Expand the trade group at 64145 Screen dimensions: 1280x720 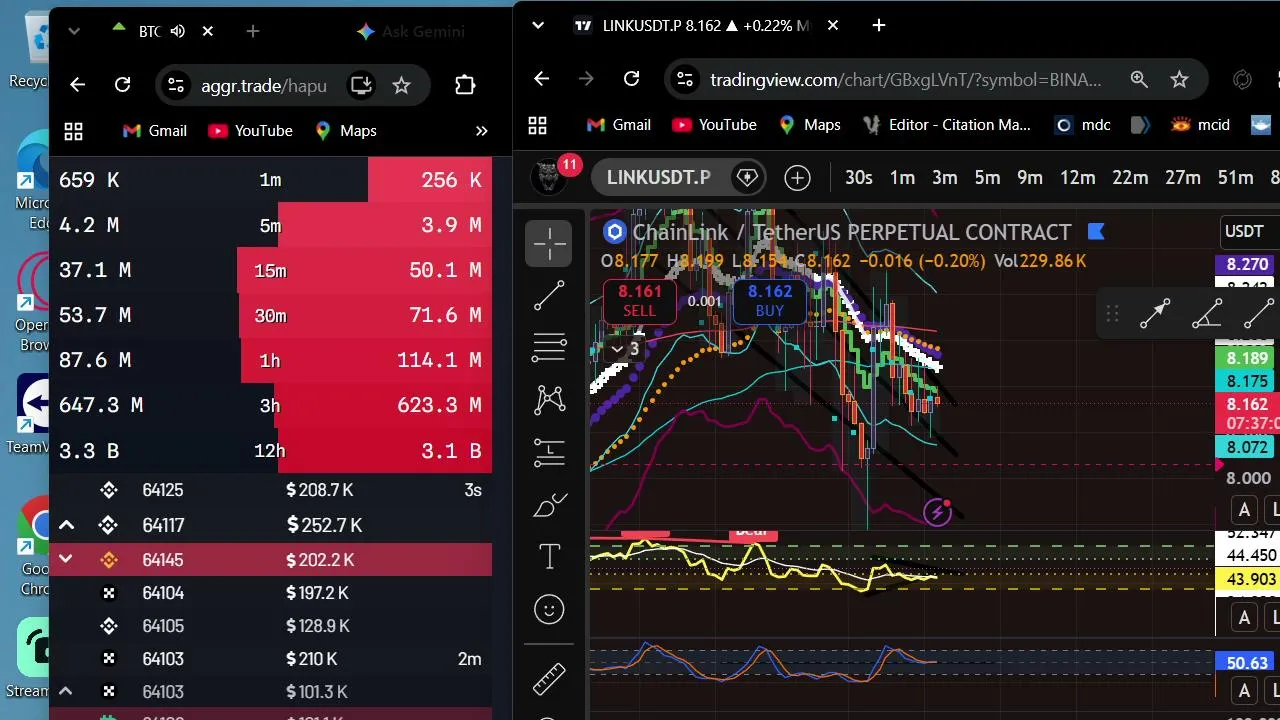[x=66, y=559]
